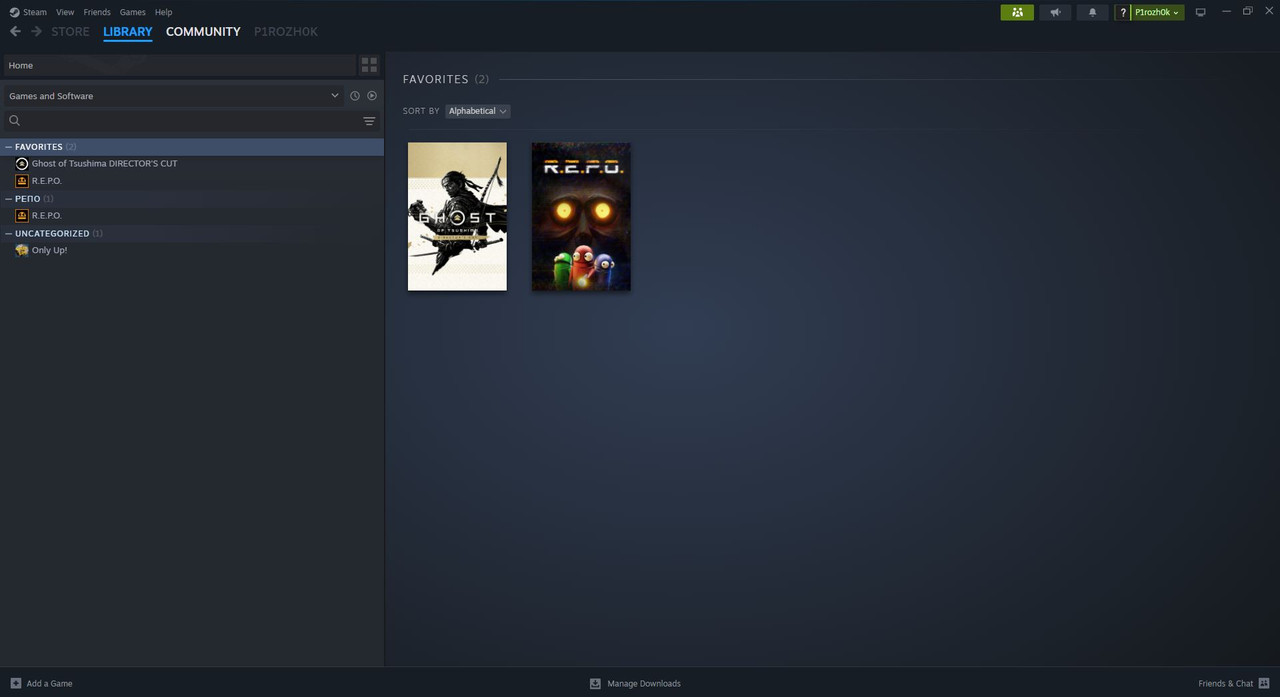The image size is (1280, 697).
Task: Click R.E.P.O. icon under РЕПО category
Action: pos(22,215)
